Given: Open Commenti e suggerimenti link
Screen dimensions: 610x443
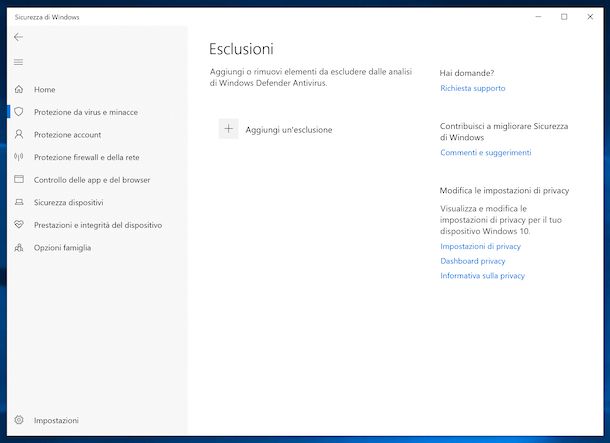Looking at the screenshot, I should [486, 152].
